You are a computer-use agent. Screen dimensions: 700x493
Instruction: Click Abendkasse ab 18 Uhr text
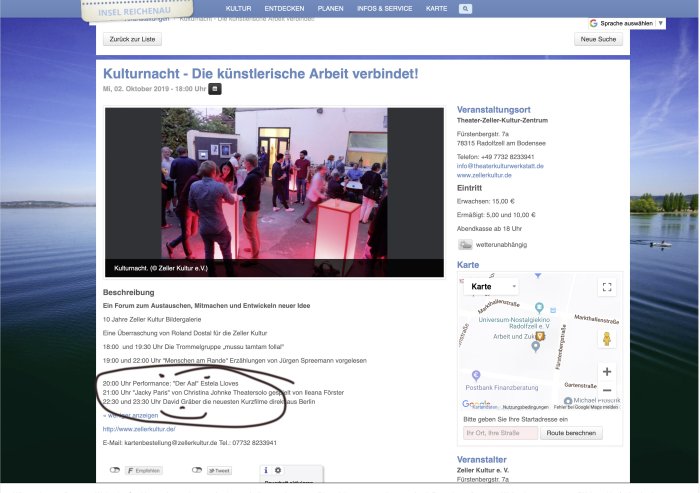(x=489, y=229)
